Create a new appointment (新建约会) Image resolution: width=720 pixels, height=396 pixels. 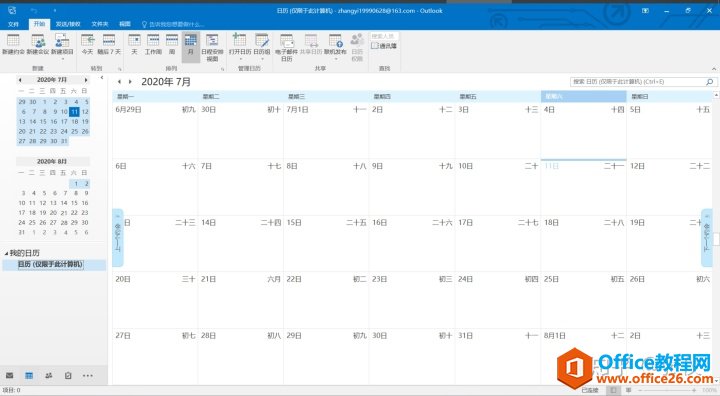click(13, 44)
